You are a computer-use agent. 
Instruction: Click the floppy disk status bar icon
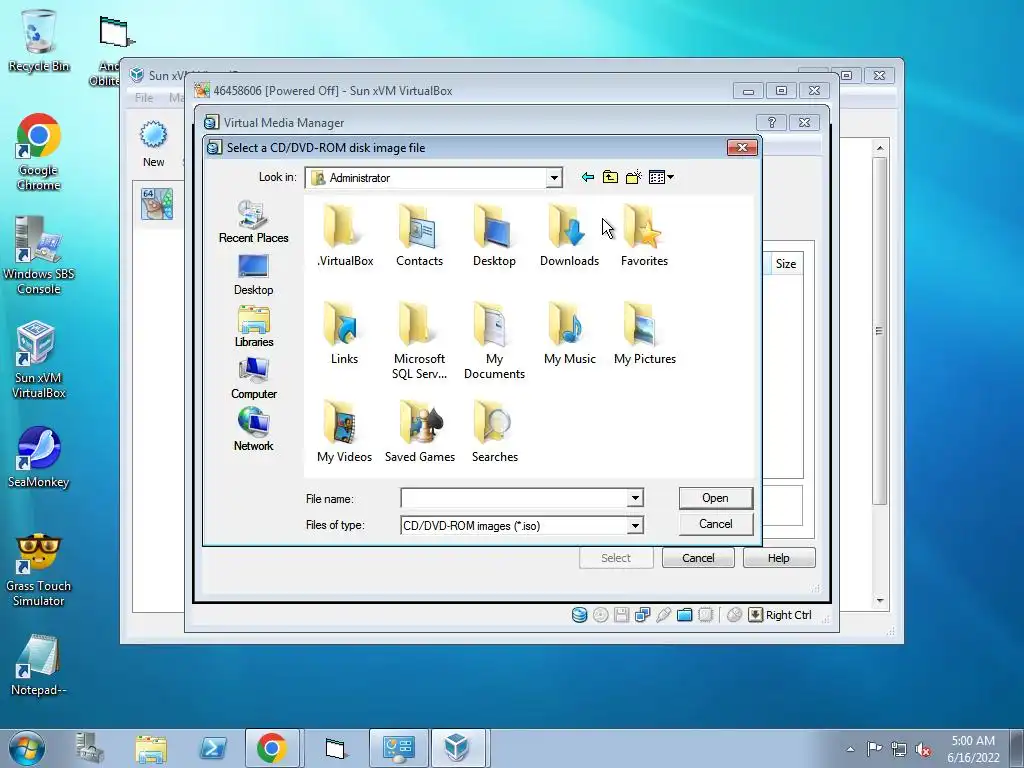click(622, 615)
